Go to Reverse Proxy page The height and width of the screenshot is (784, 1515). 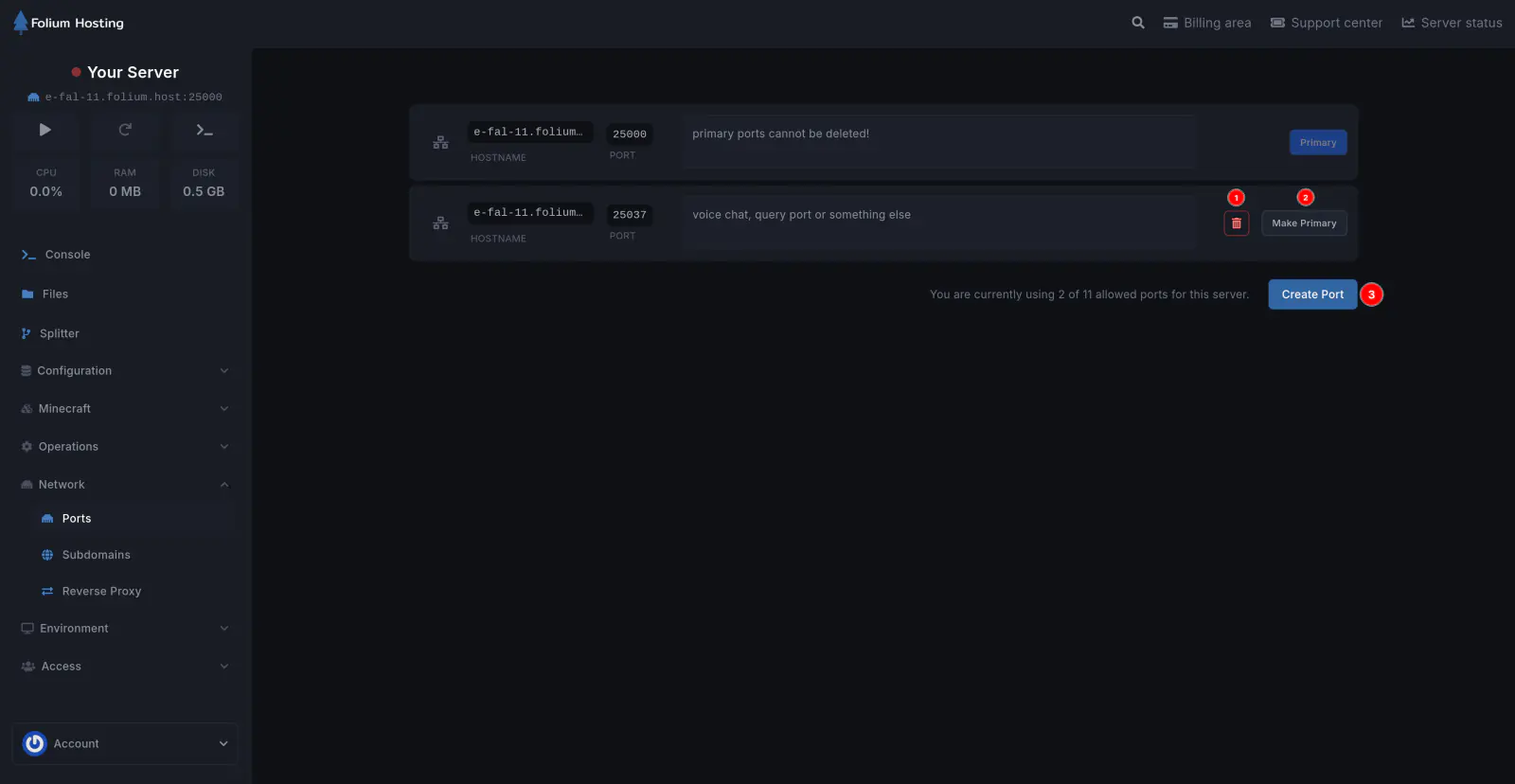(101, 592)
